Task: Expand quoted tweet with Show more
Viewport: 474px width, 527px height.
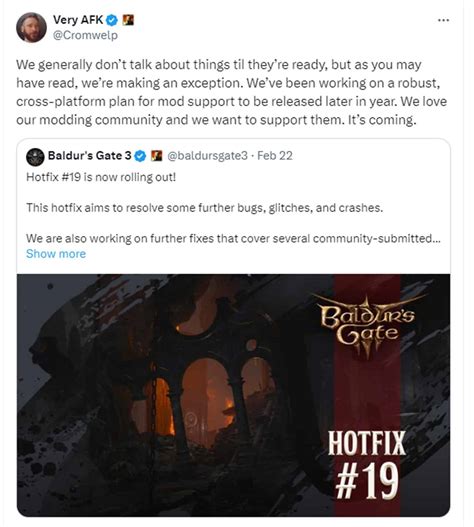Action: (56, 254)
